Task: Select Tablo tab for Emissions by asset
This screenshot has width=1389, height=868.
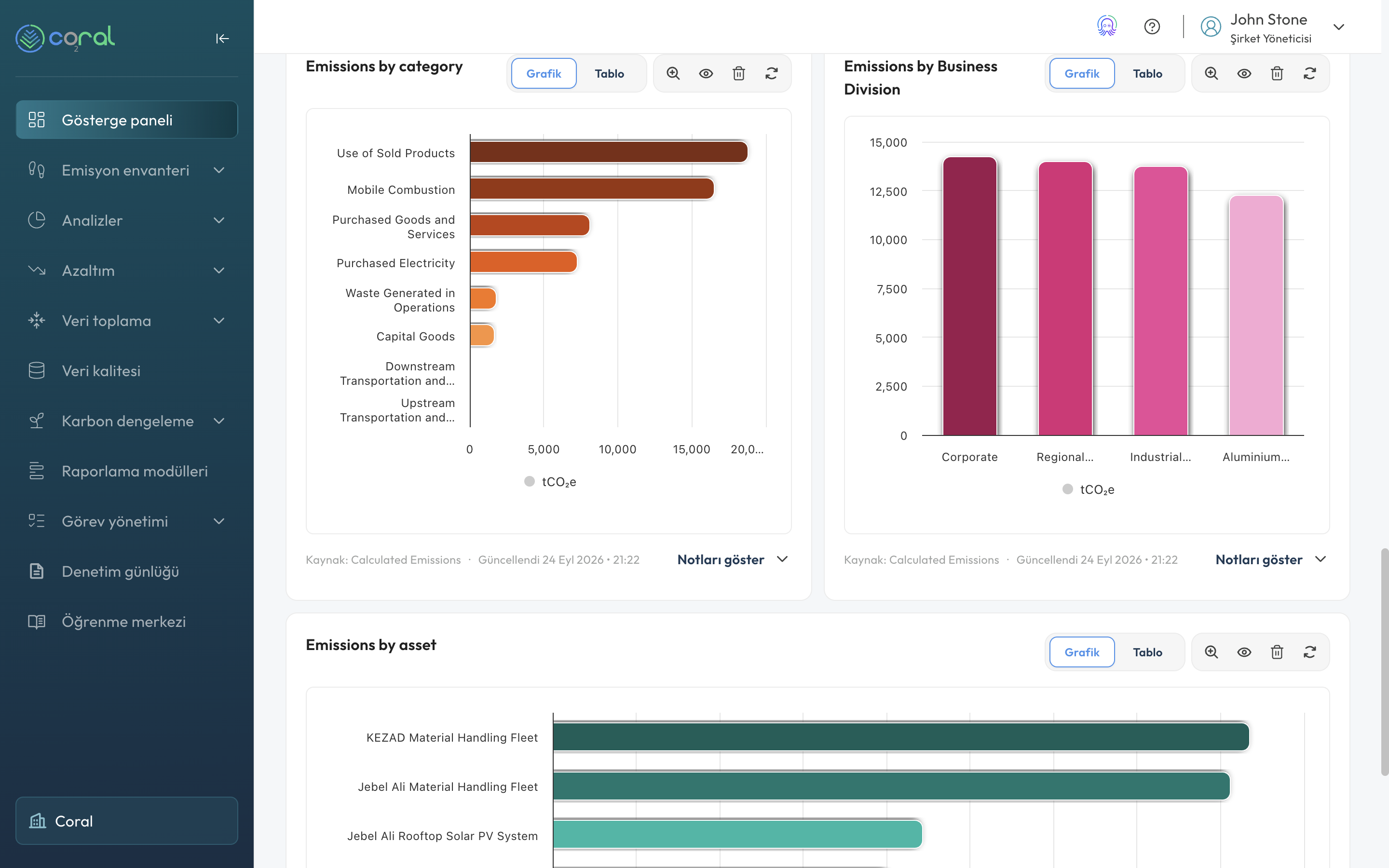Action: 1147,652
